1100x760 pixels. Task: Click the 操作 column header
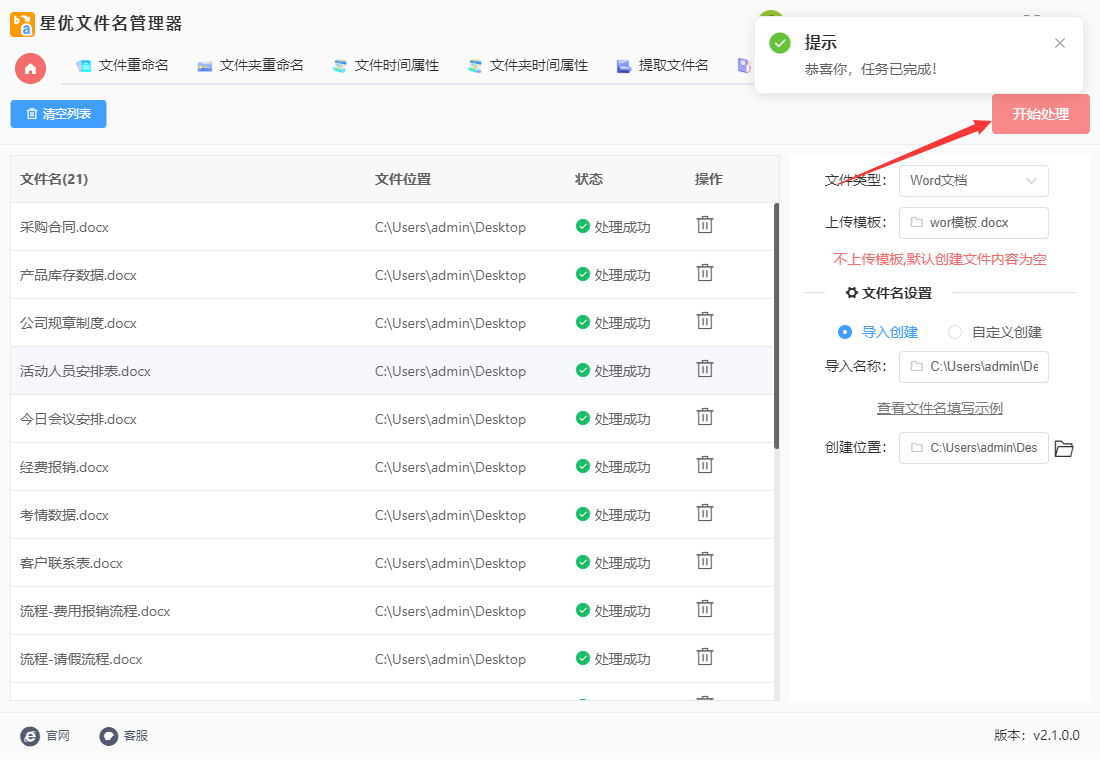click(x=709, y=180)
